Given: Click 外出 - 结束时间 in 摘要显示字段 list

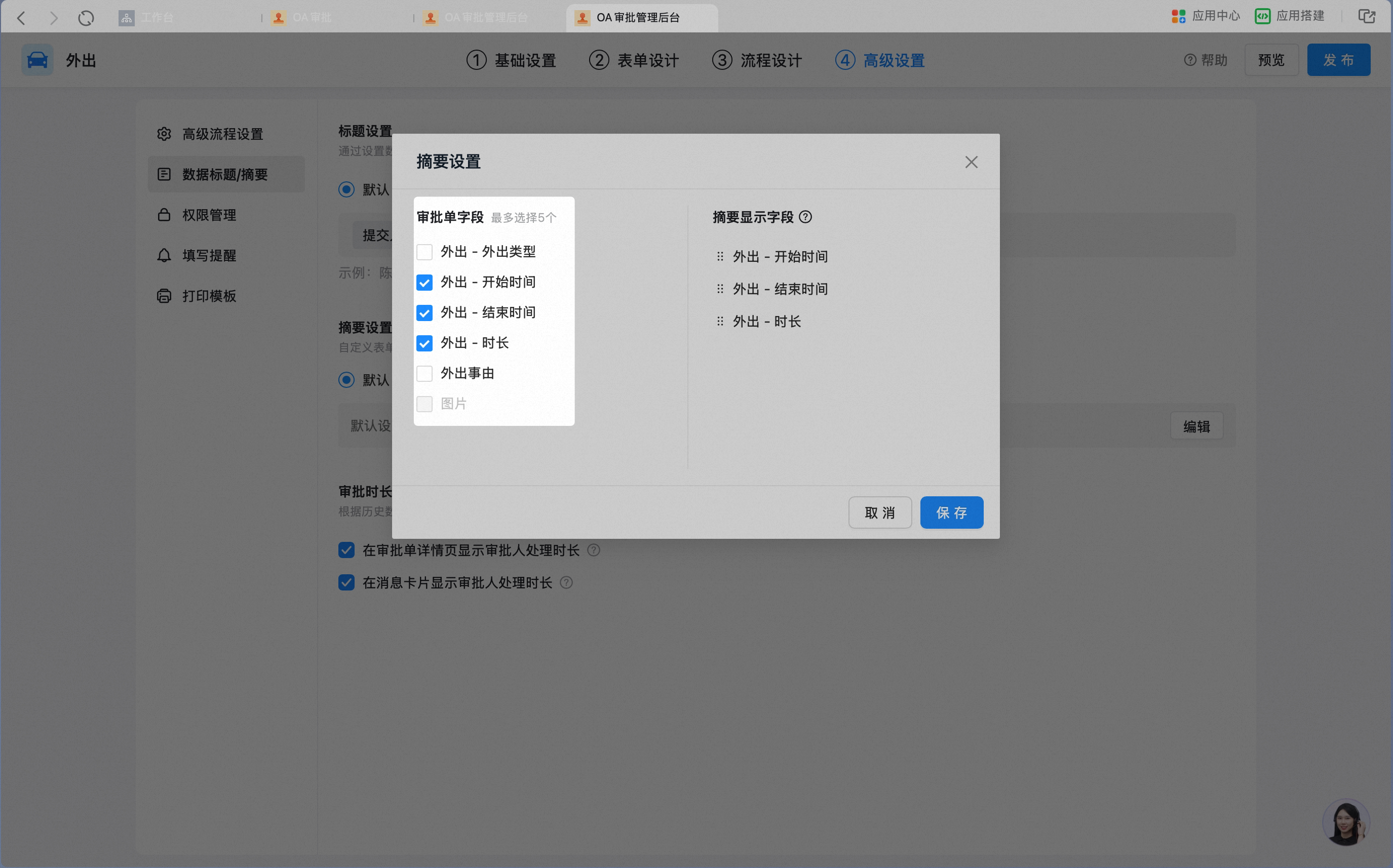Looking at the screenshot, I should (780, 289).
